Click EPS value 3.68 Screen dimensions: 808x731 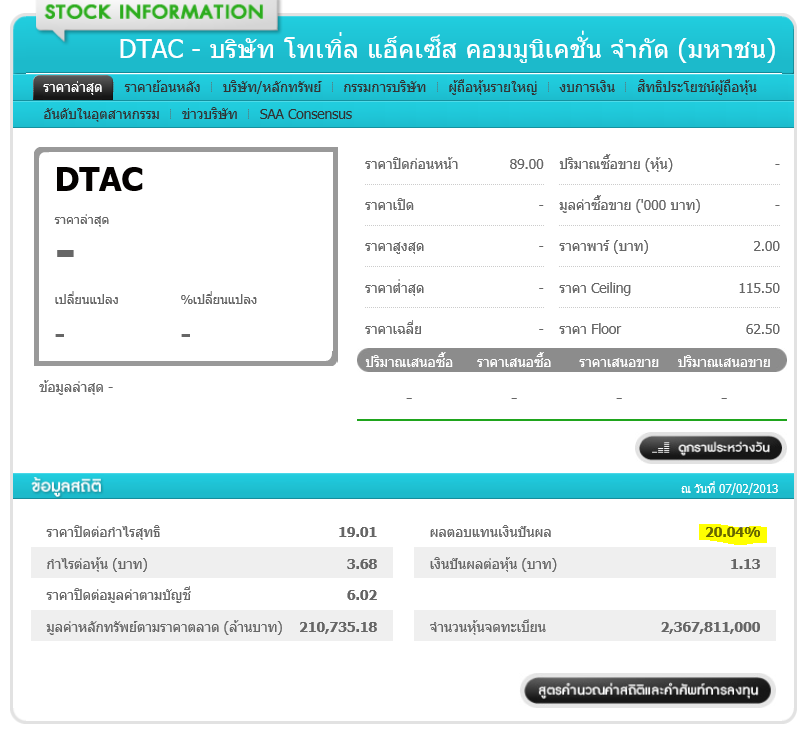tap(361, 564)
